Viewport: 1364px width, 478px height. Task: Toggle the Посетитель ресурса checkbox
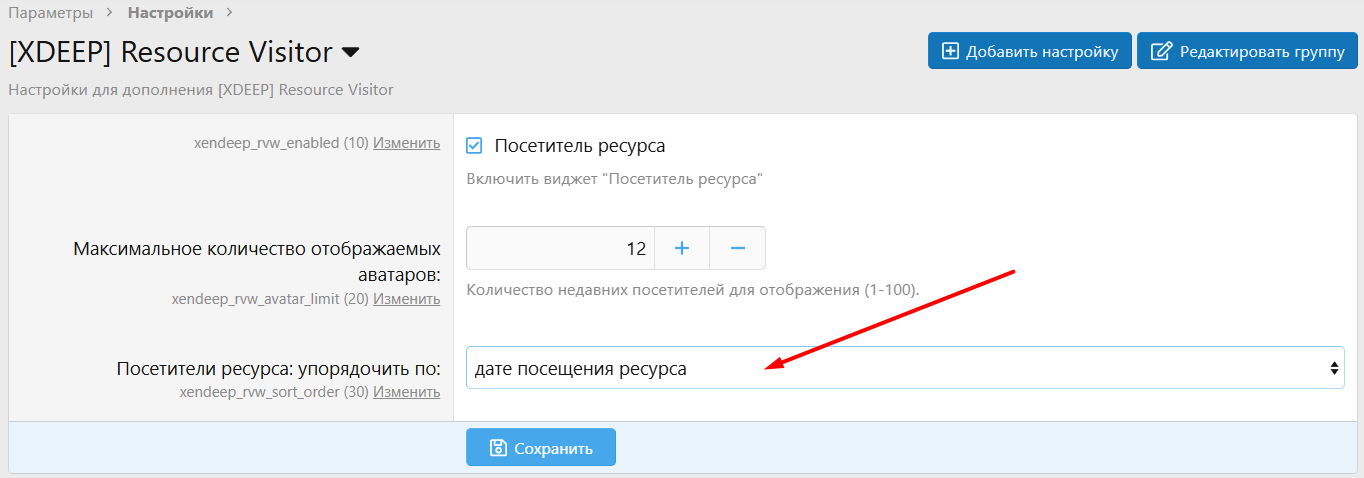coord(475,146)
